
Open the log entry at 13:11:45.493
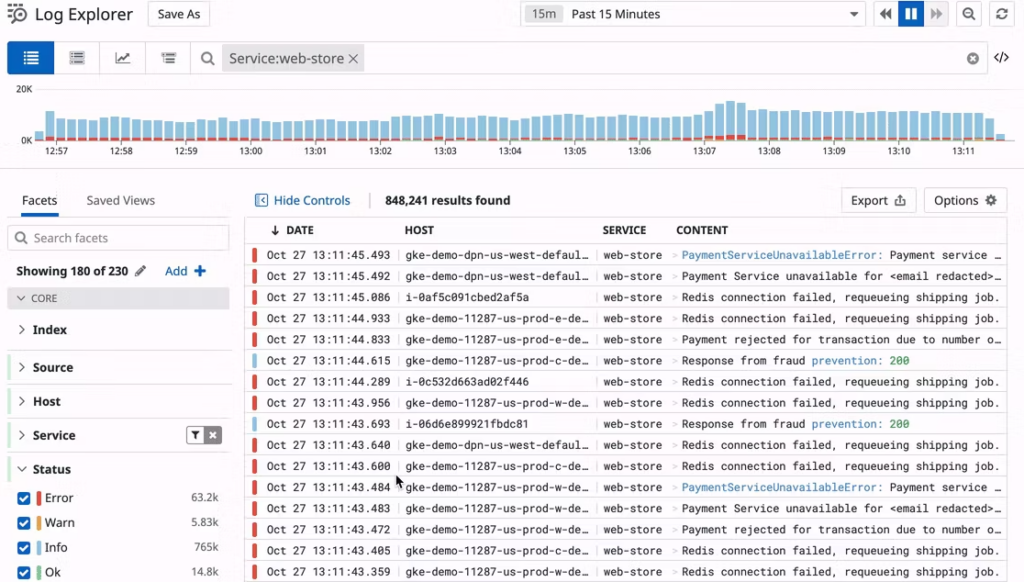click(x=626, y=255)
